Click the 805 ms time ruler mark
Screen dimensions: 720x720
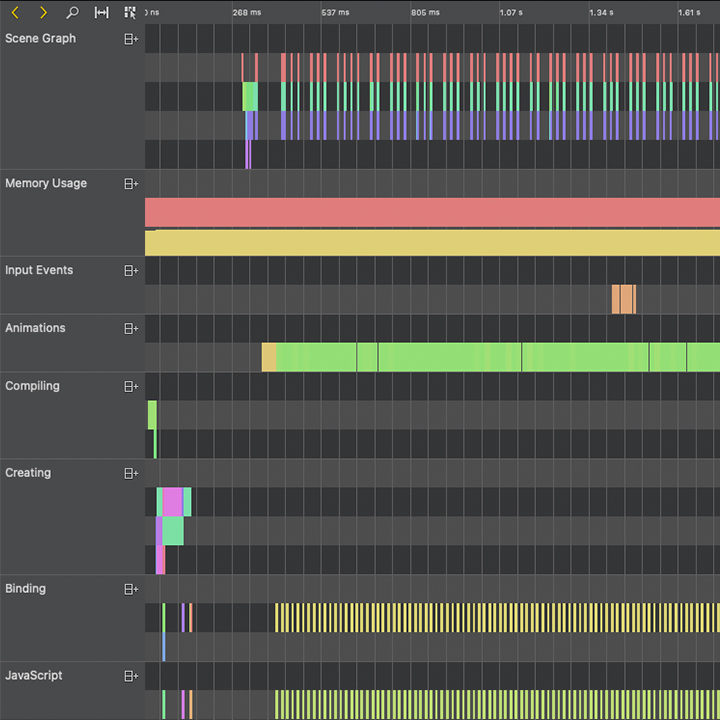click(425, 13)
